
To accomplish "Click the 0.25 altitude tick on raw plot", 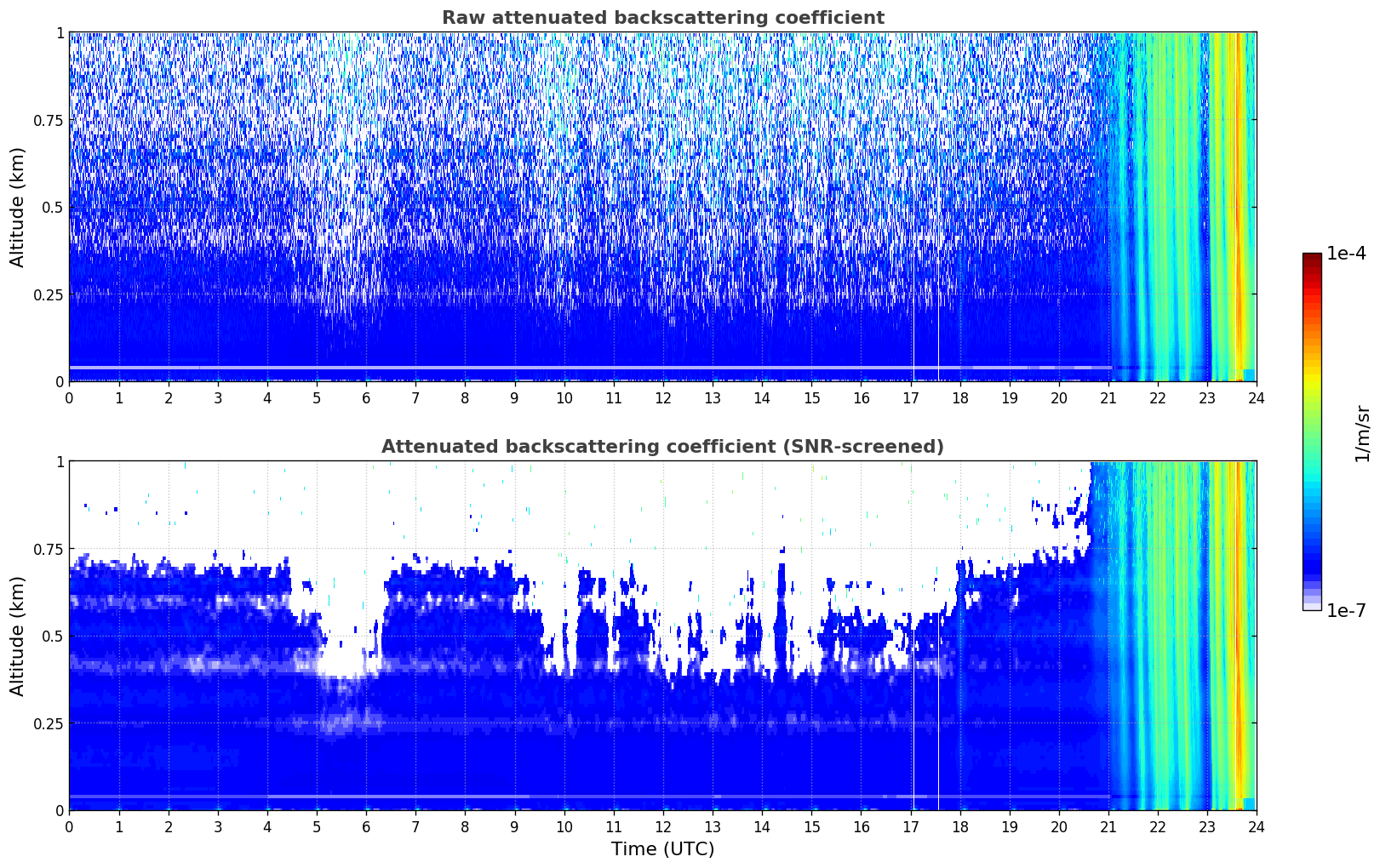I will pos(49,295).
